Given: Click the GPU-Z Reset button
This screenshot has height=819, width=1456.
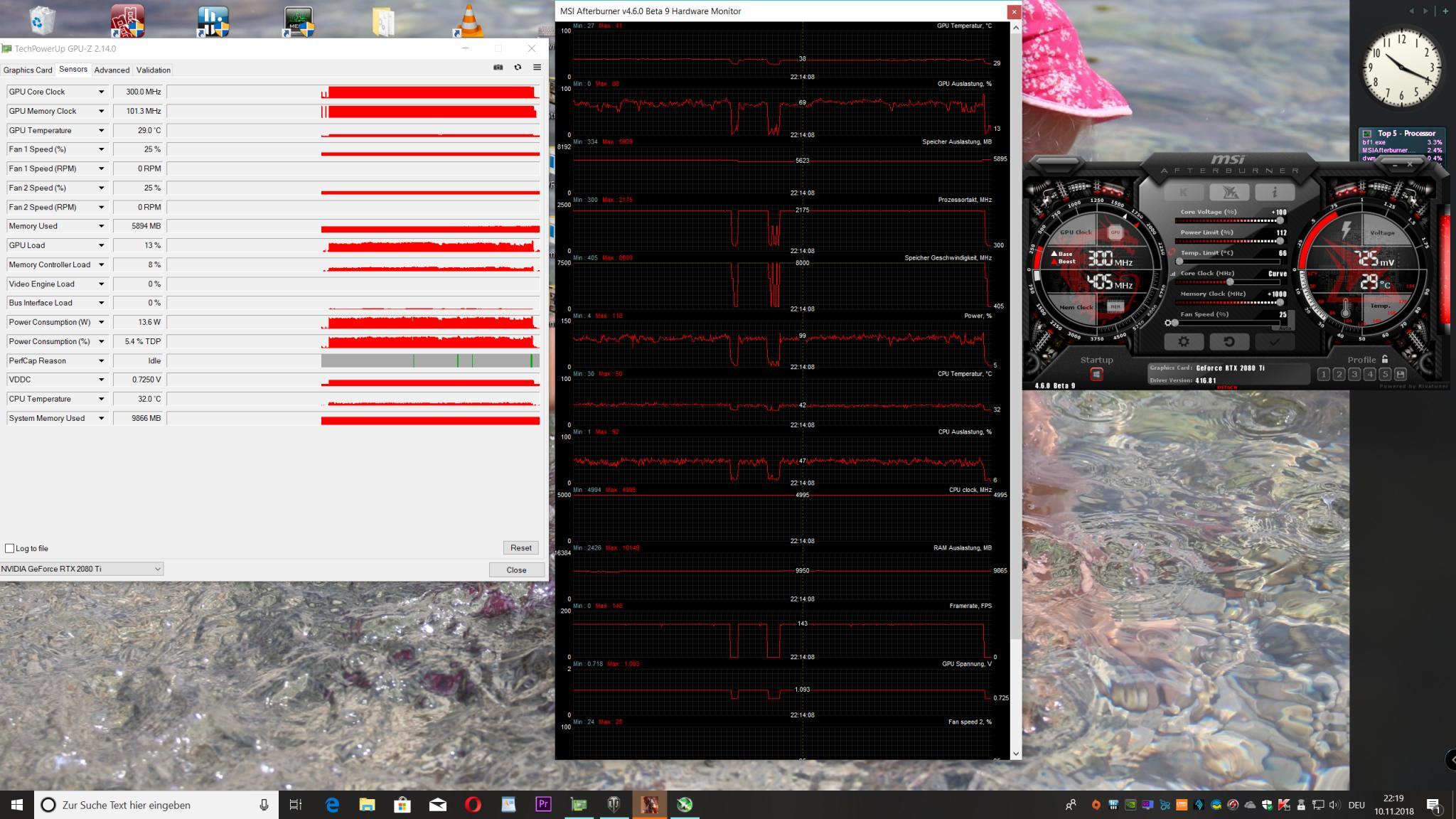Looking at the screenshot, I should pyautogui.click(x=520, y=547).
